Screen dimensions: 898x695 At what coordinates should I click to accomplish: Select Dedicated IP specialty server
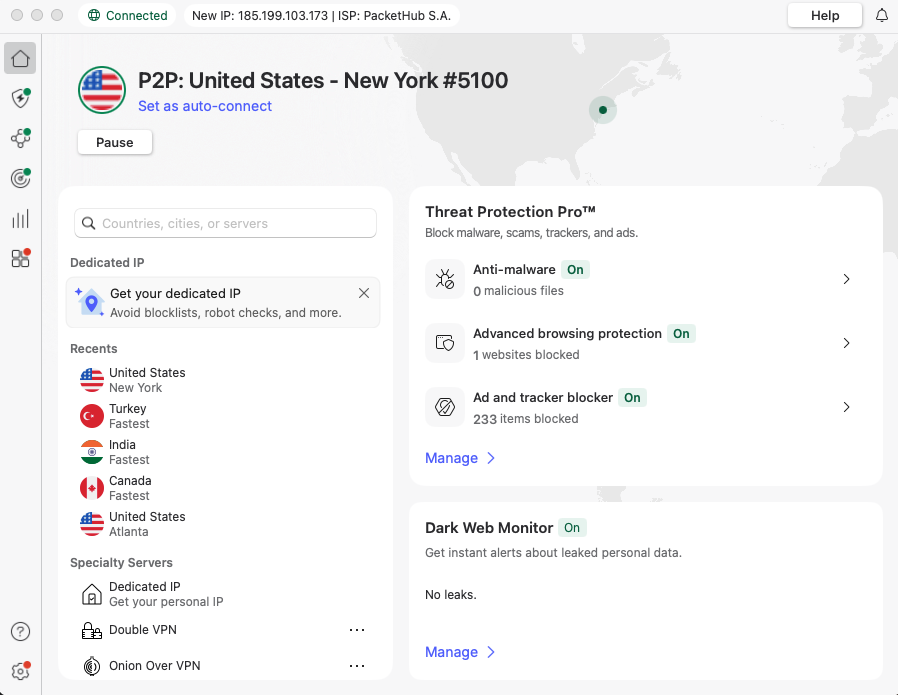223,594
